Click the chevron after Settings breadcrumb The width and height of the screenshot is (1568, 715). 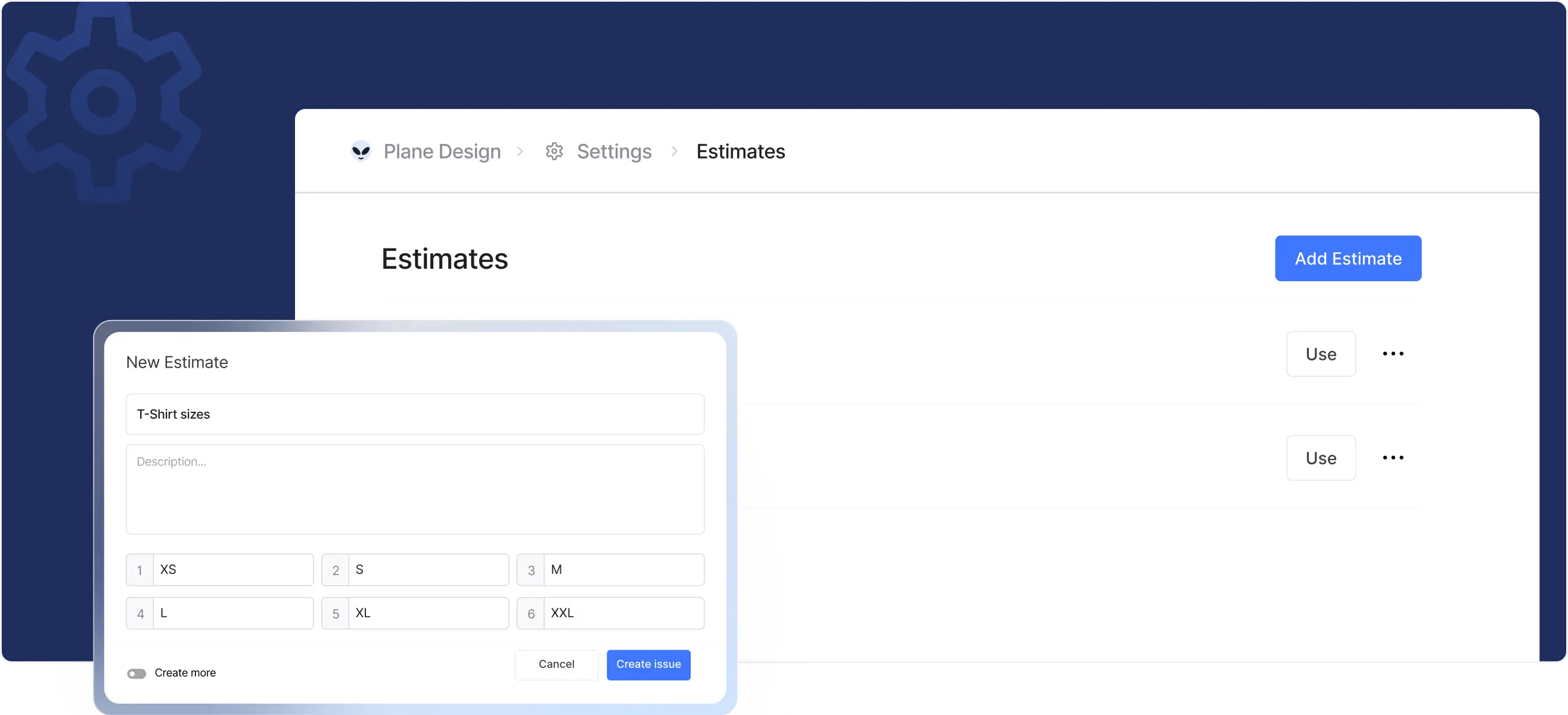point(674,151)
